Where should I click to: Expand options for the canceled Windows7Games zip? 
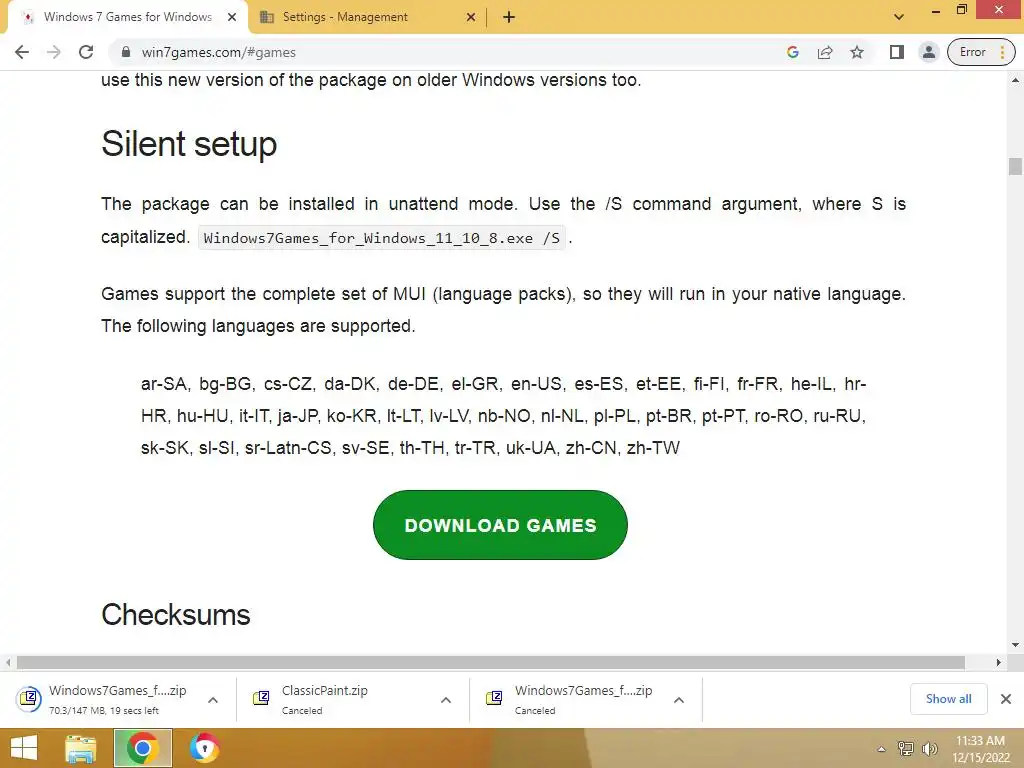pyautogui.click(x=679, y=700)
